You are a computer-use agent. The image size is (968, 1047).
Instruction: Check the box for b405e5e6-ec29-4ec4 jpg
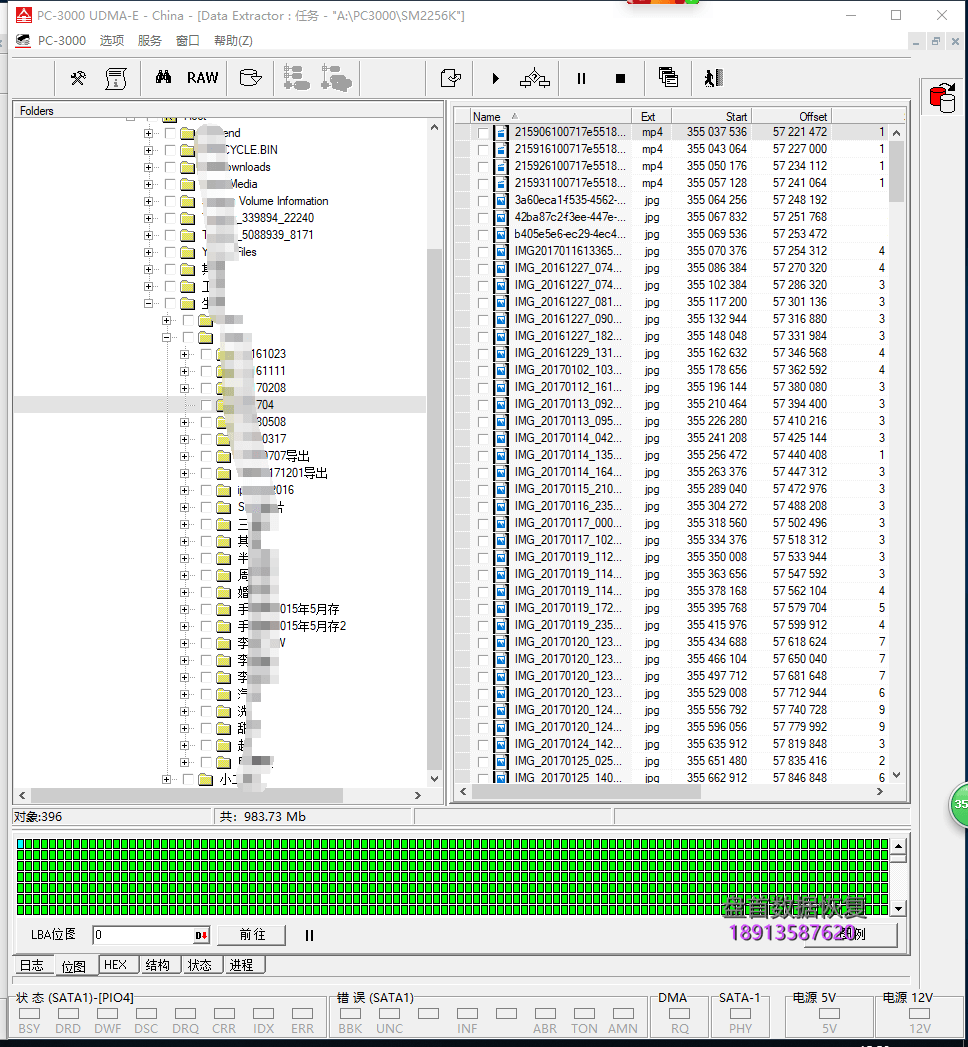click(483, 234)
